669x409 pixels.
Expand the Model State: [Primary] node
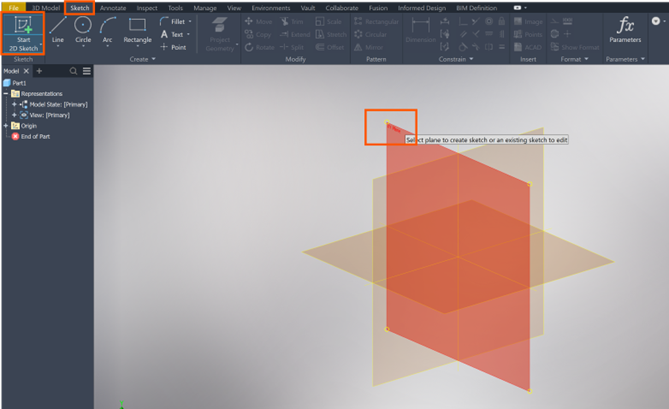(x=14, y=104)
